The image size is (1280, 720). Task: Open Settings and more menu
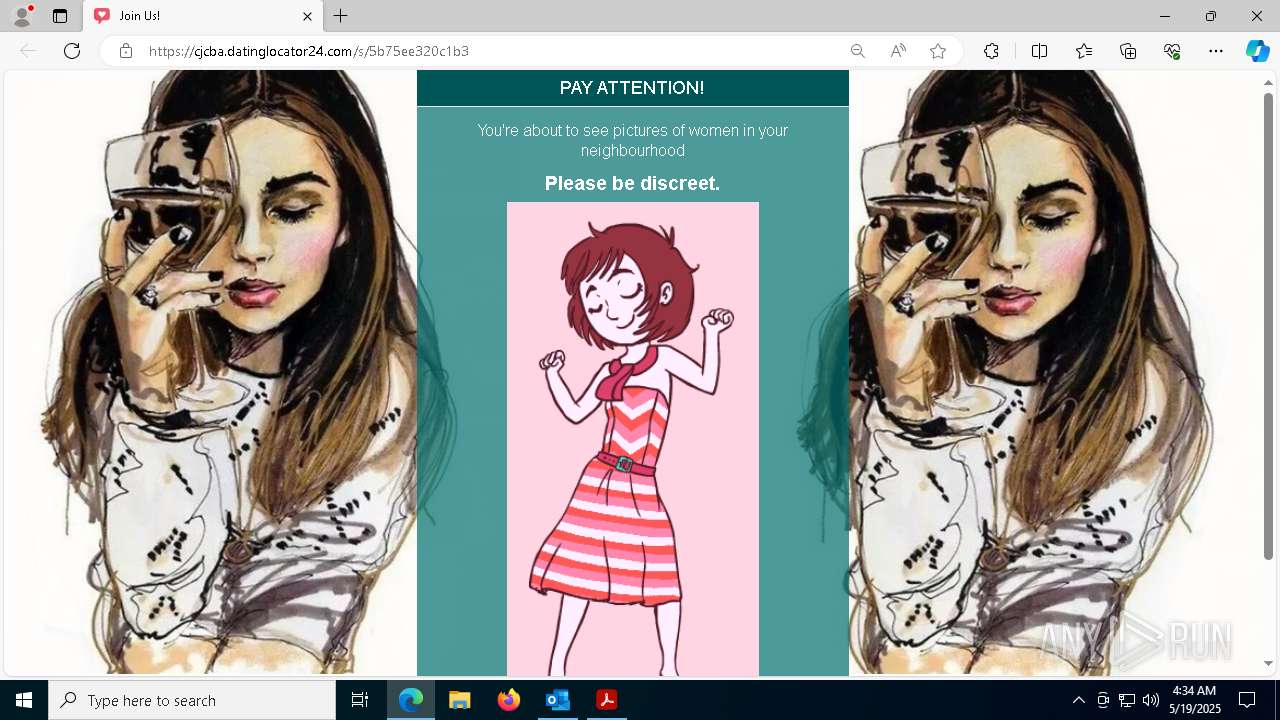(1216, 51)
